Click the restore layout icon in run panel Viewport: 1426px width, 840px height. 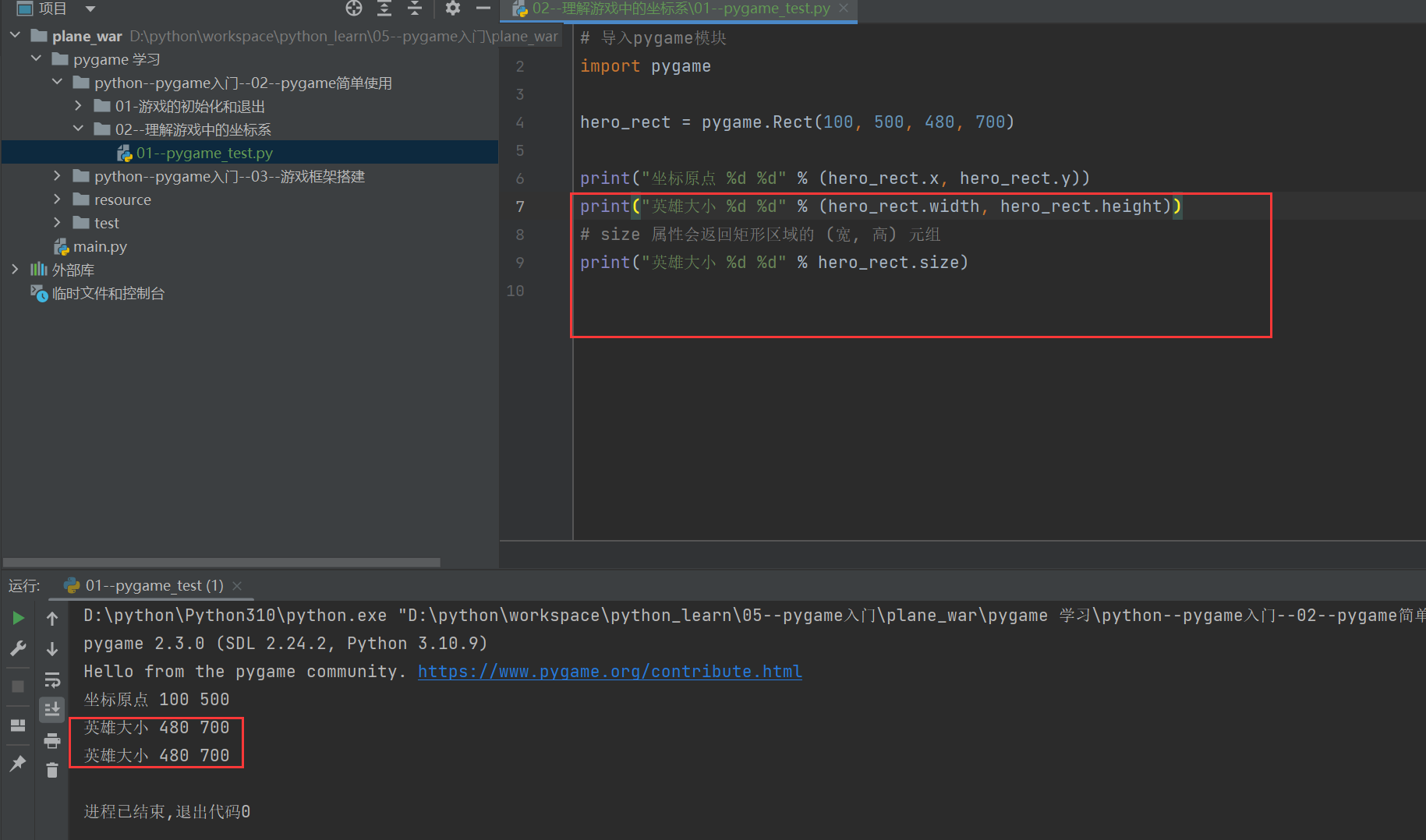[x=18, y=725]
